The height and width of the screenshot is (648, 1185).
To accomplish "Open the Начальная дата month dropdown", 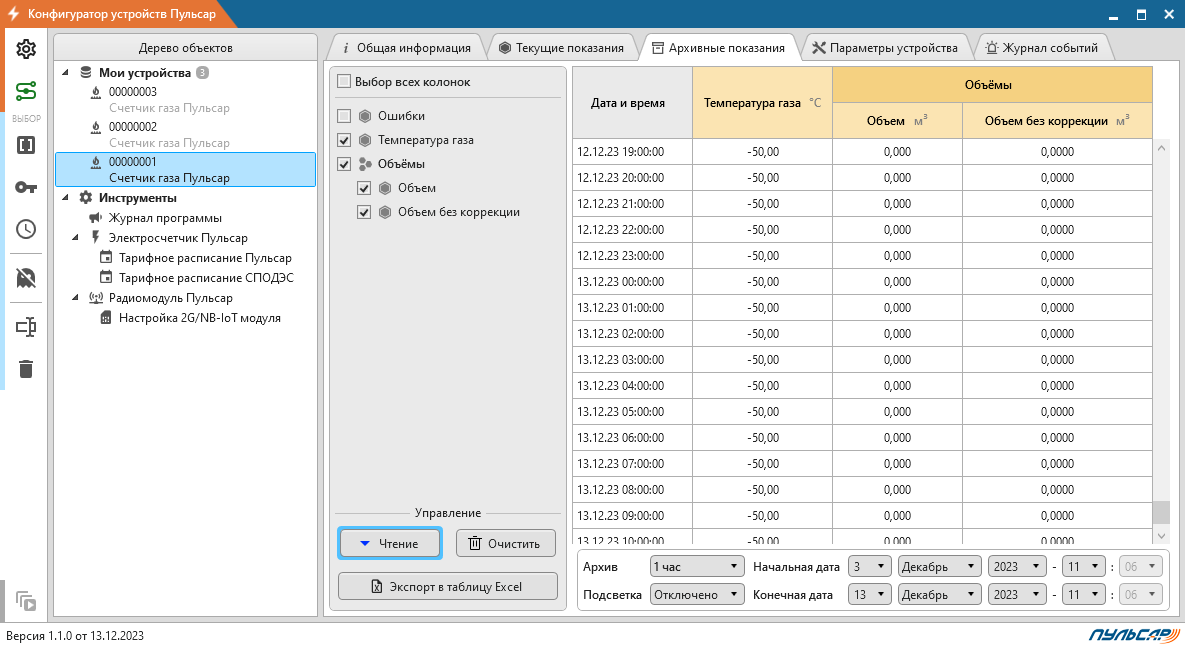I will tap(939, 566).
